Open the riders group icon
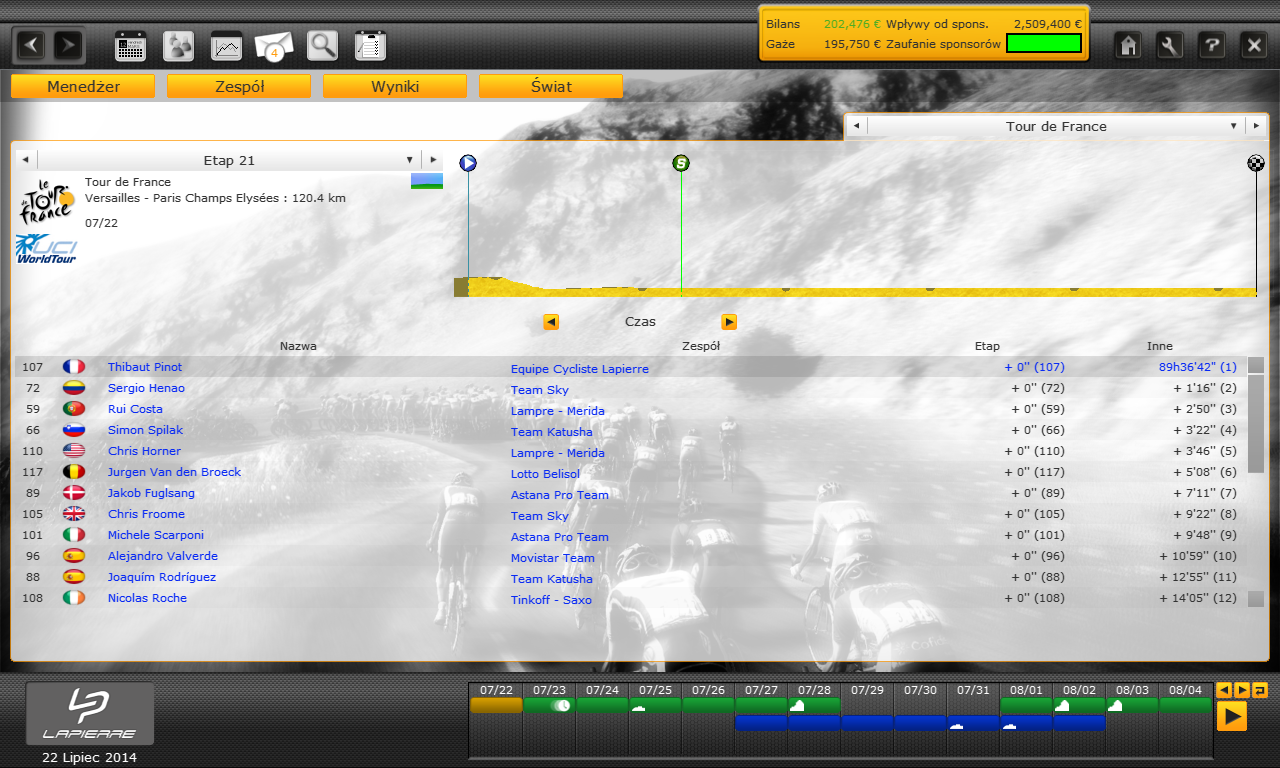Viewport: 1280px width, 768px height. 179,46
